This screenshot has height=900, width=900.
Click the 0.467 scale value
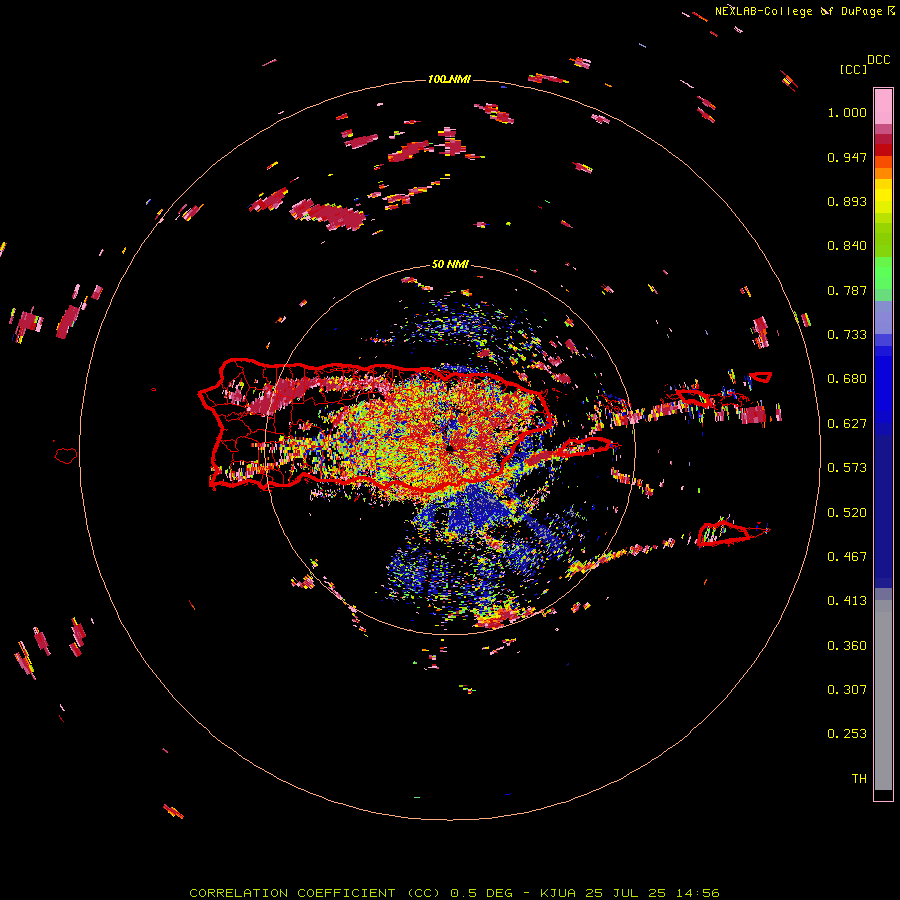click(847, 557)
